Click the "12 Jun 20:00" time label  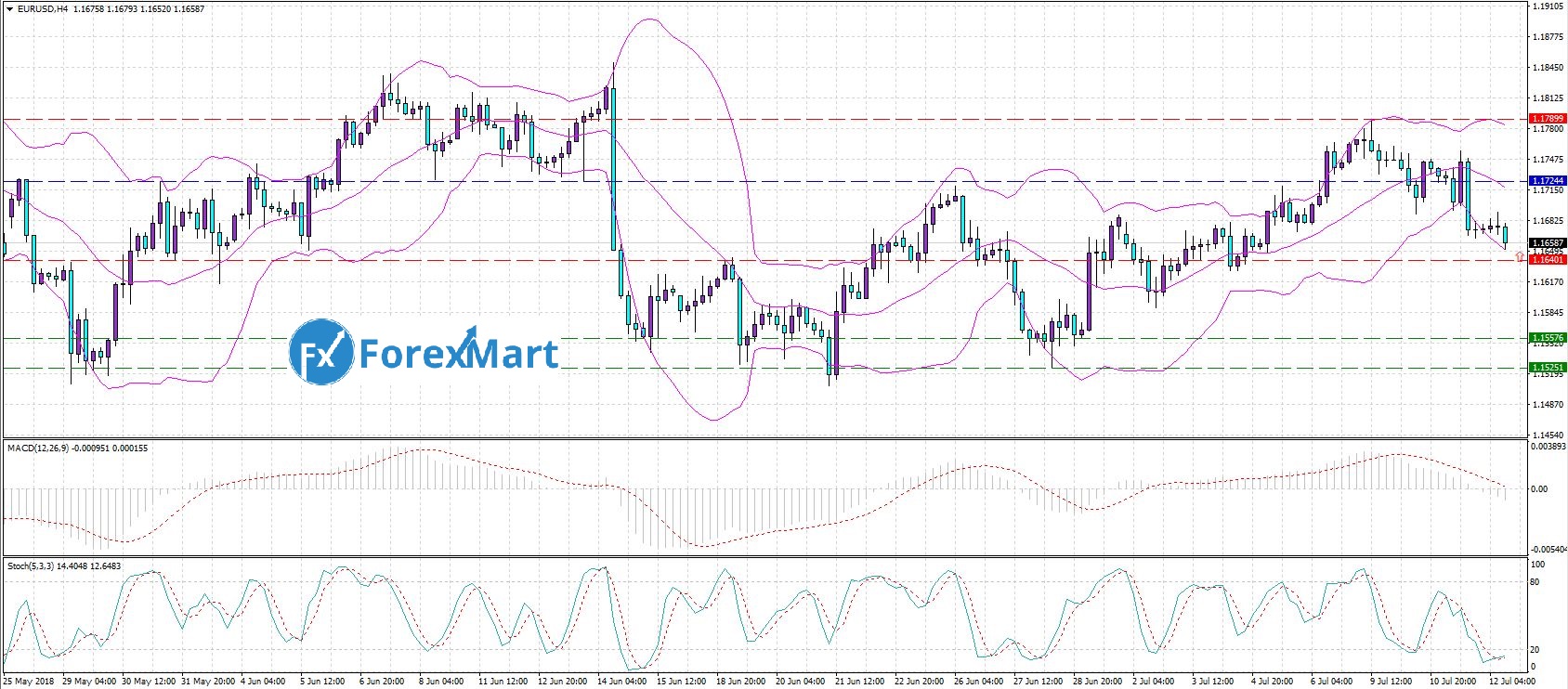[x=562, y=682]
